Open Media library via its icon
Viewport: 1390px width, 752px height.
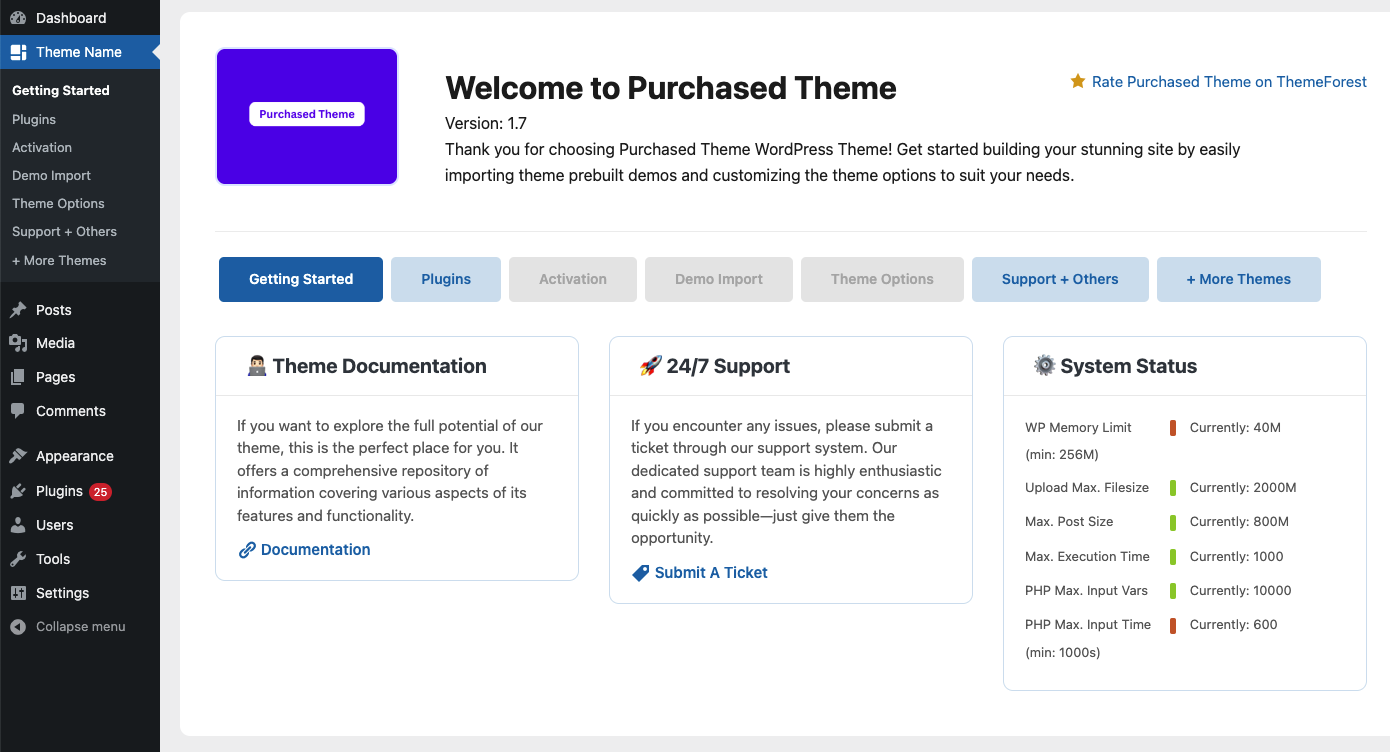point(18,343)
